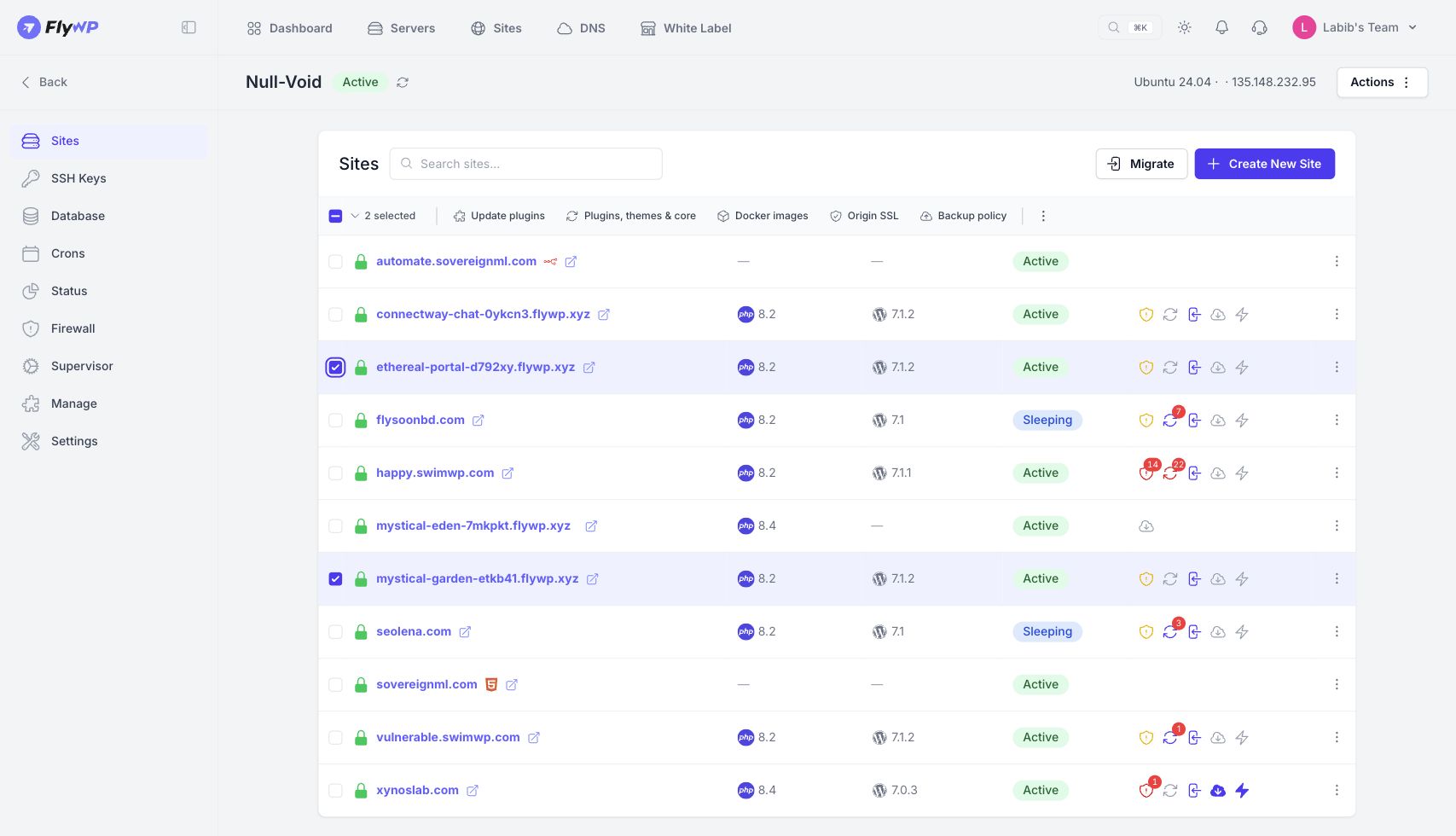
Task: Click backup cloud icon for xynoslab.com
Action: [1218, 790]
